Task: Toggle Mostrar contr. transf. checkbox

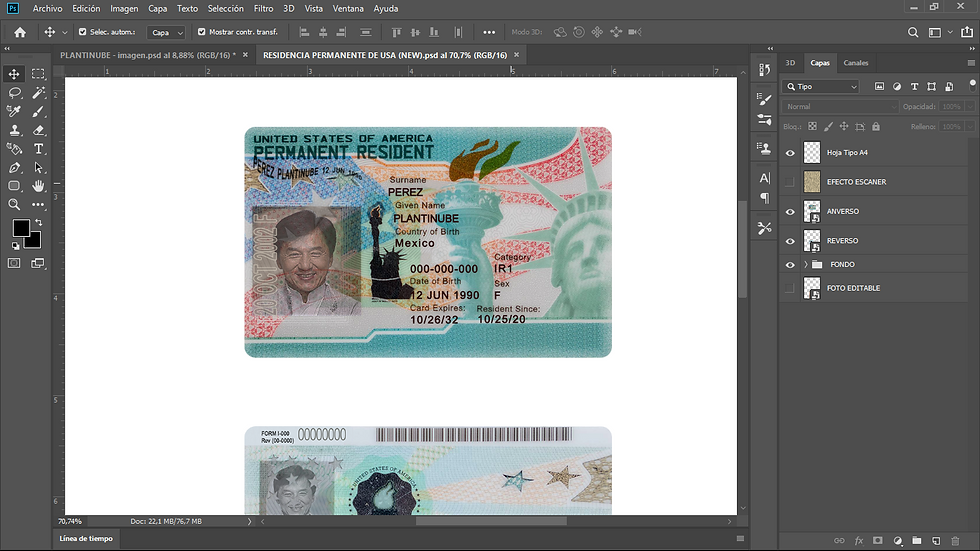Action: 201,32
